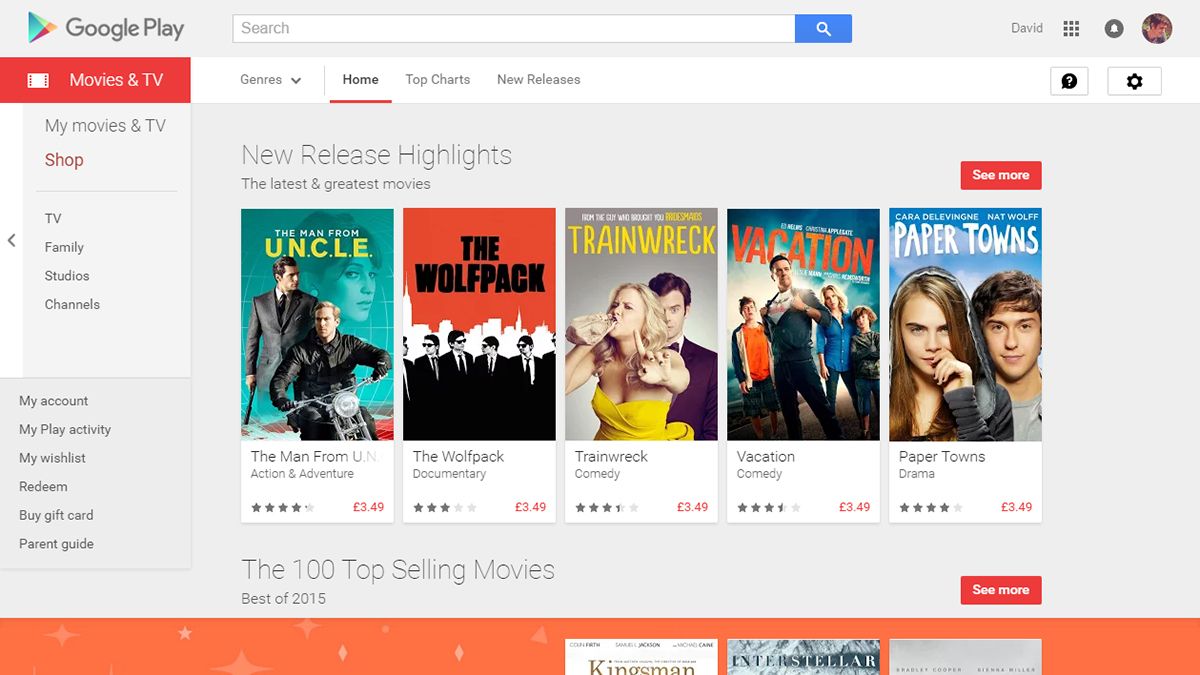Screen dimensions: 1200x675
Task: Open the settings gear icon
Action: [x=1134, y=81]
